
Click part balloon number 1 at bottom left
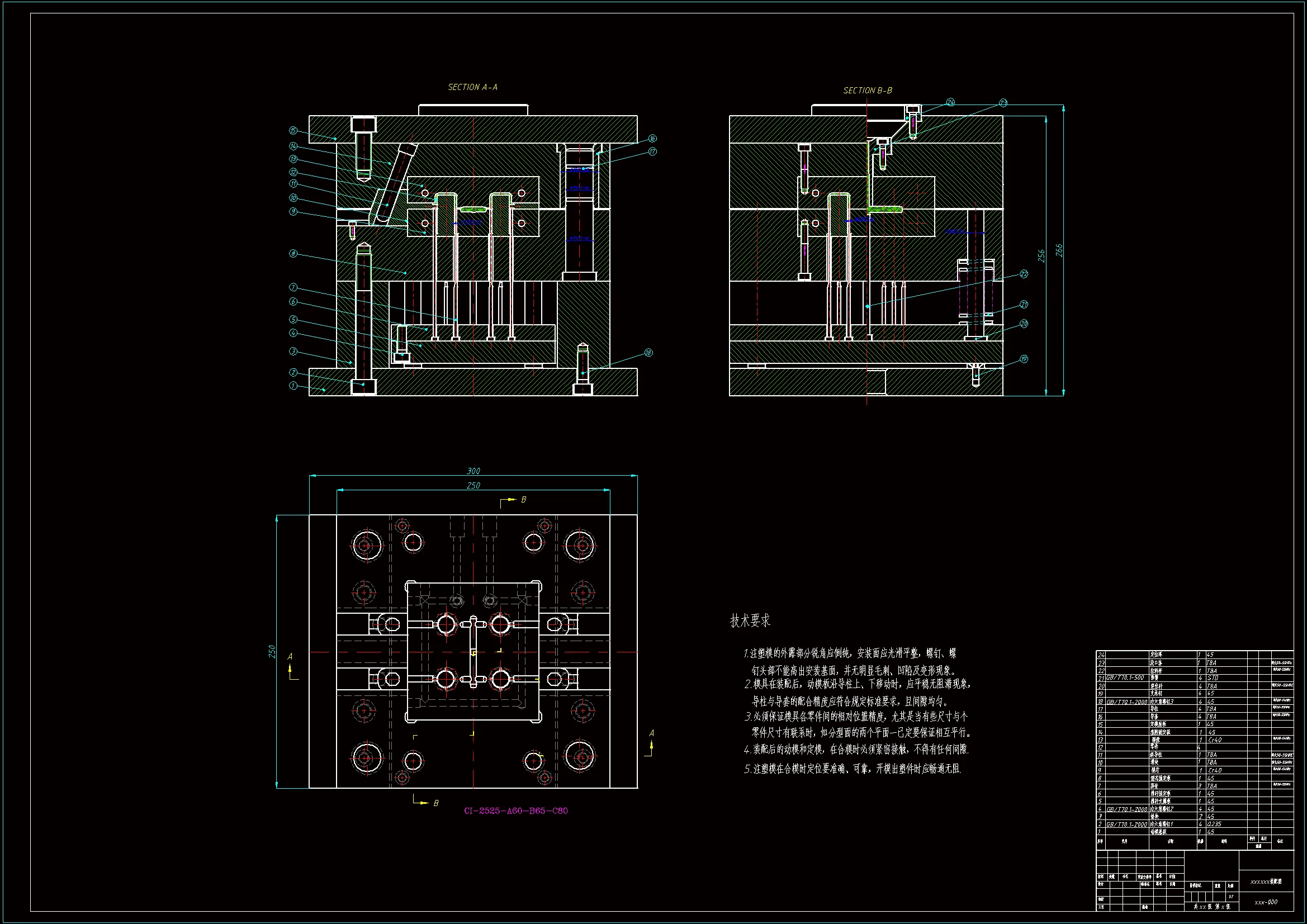pos(293,386)
